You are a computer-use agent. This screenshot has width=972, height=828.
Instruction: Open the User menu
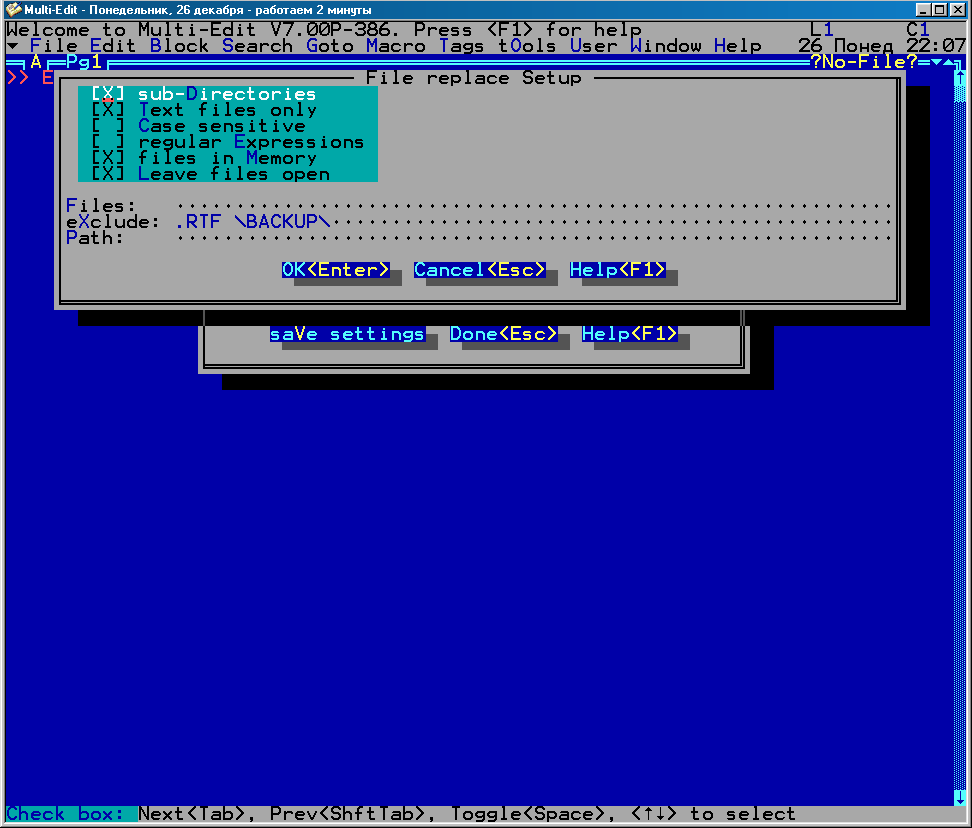point(593,46)
